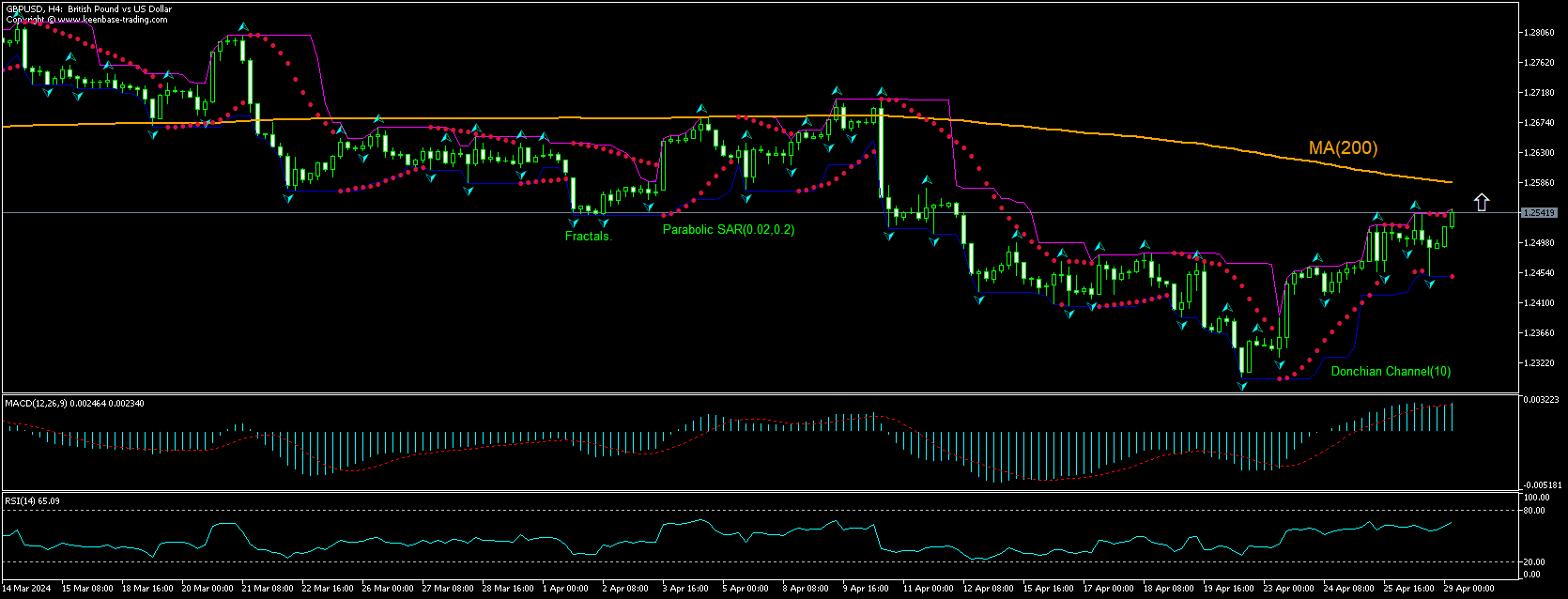This screenshot has width=1568, height=599.
Task: Click the 9 Apr 16:00 time label
Action: tap(866, 589)
